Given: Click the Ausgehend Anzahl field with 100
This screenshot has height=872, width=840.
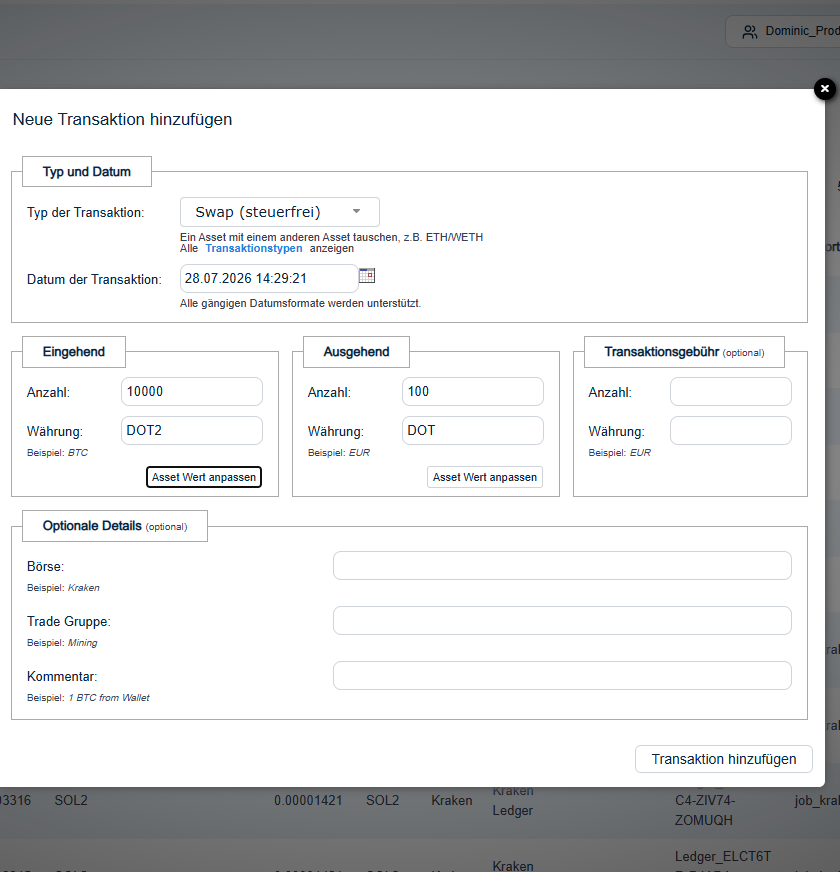Looking at the screenshot, I should (x=473, y=392).
